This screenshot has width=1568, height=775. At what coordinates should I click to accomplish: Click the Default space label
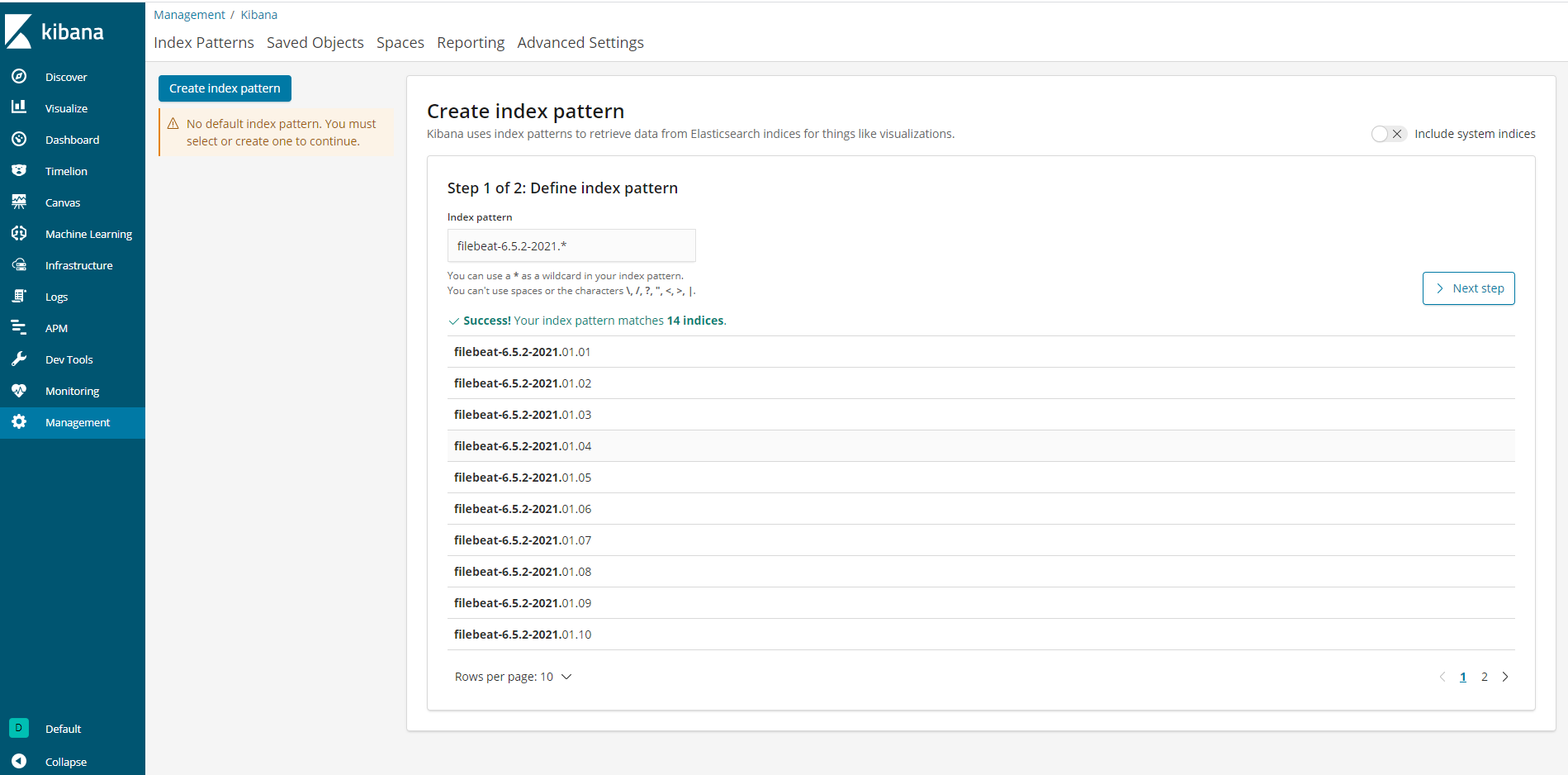tap(63, 729)
